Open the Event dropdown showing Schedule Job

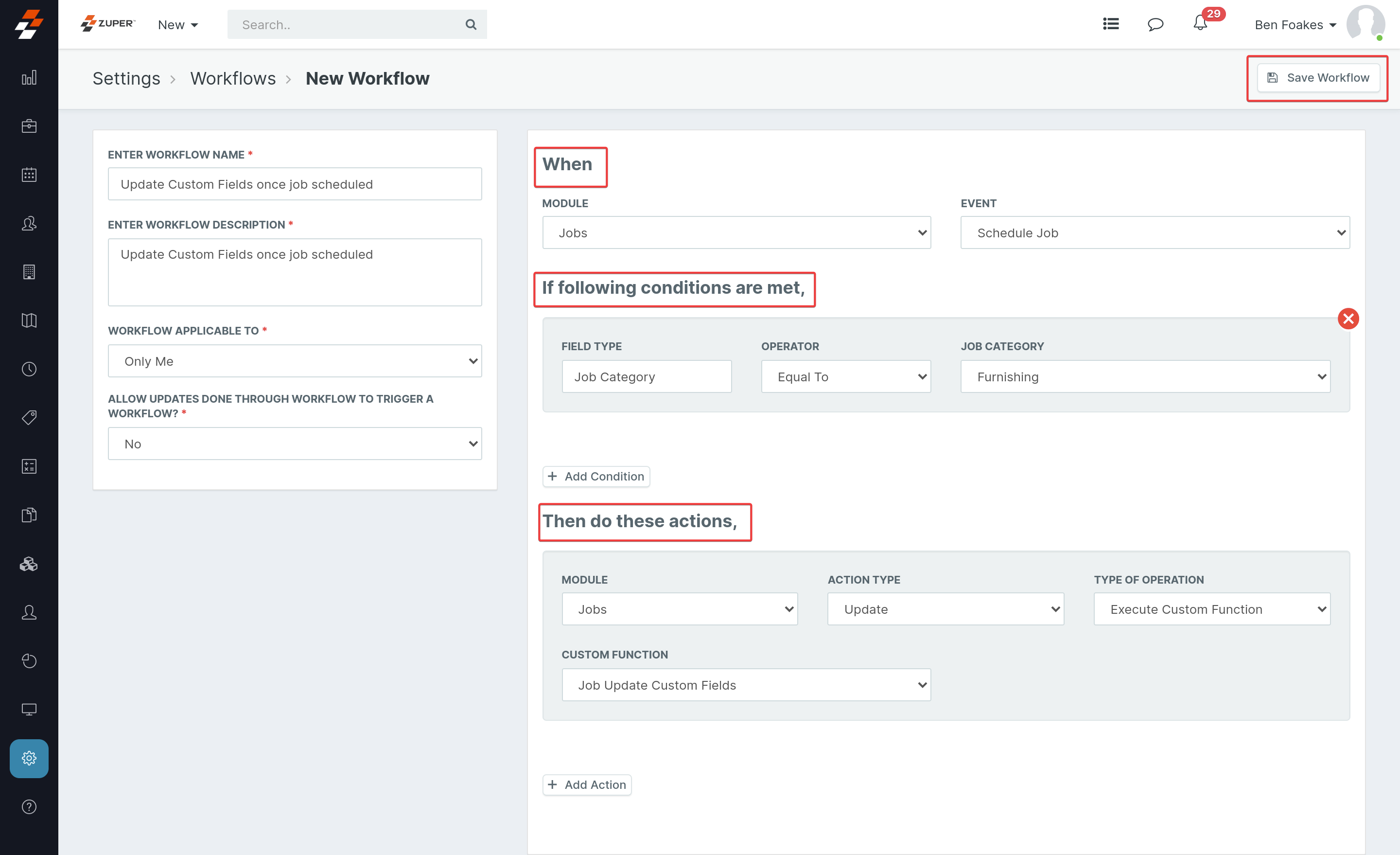click(x=1155, y=232)
